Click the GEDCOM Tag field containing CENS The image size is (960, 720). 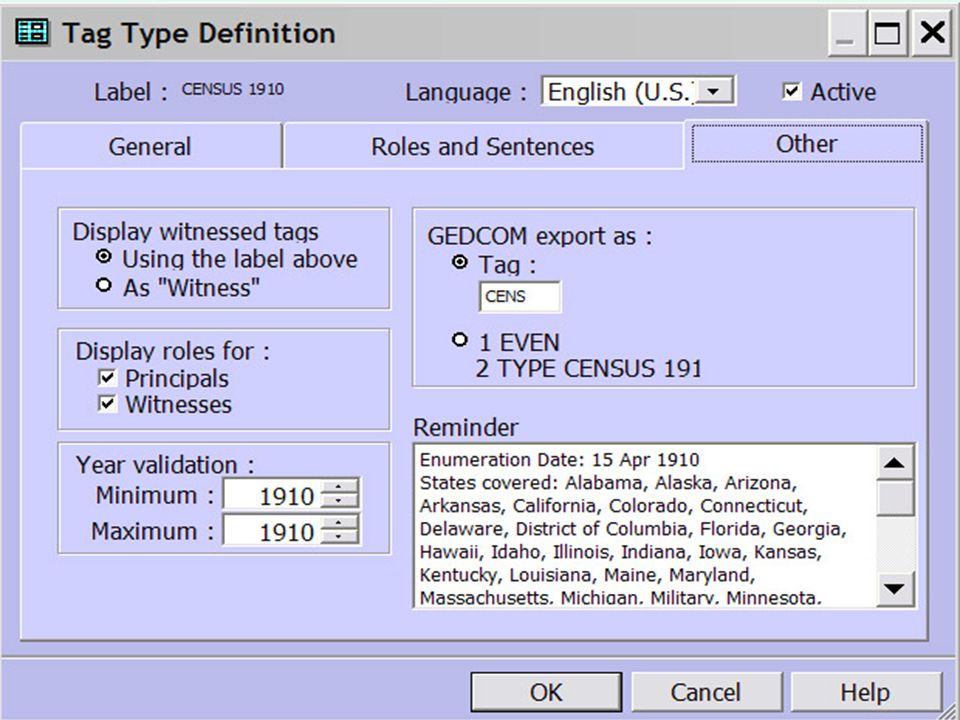pos(519,297)
